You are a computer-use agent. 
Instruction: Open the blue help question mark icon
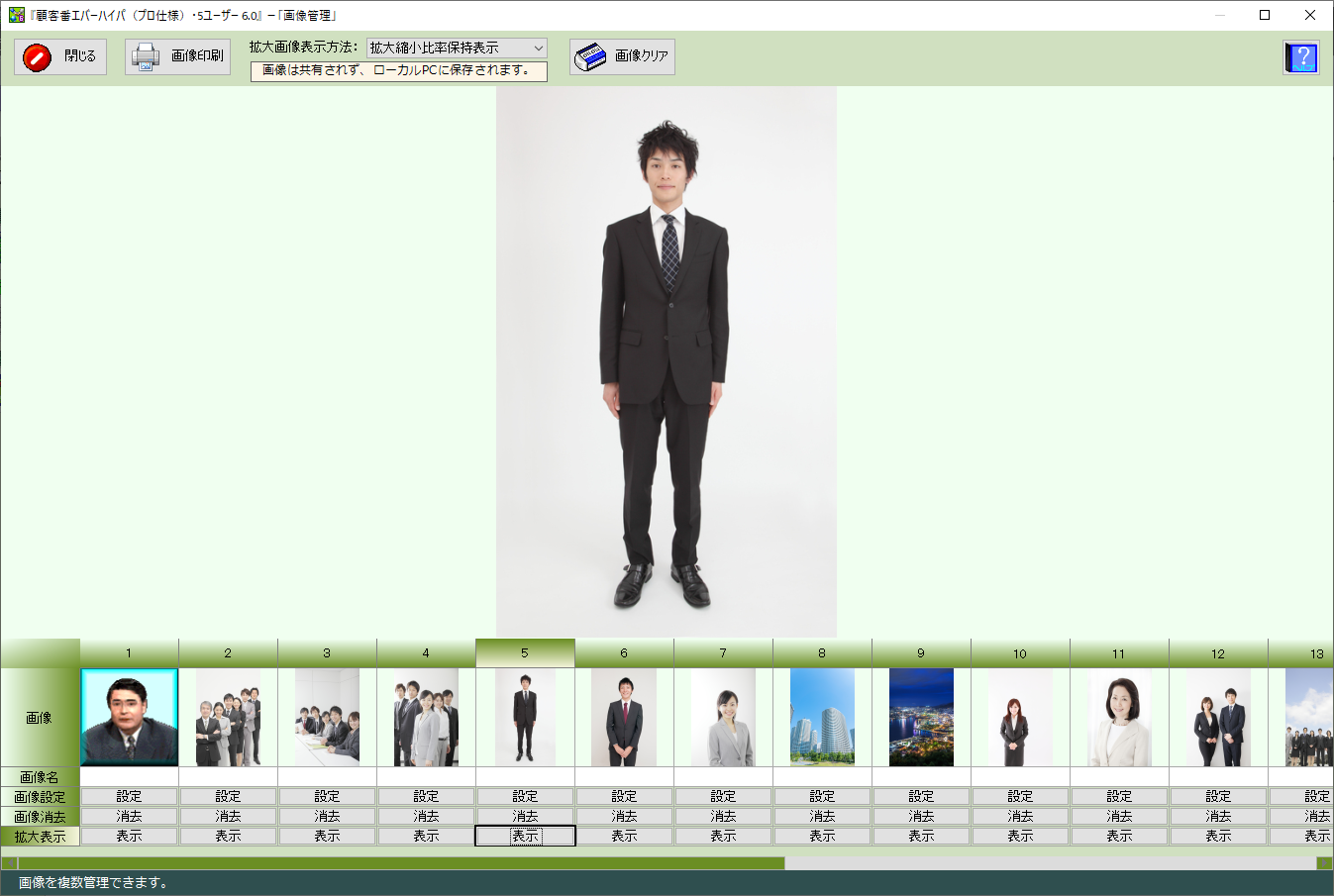tap(1300, 57)
